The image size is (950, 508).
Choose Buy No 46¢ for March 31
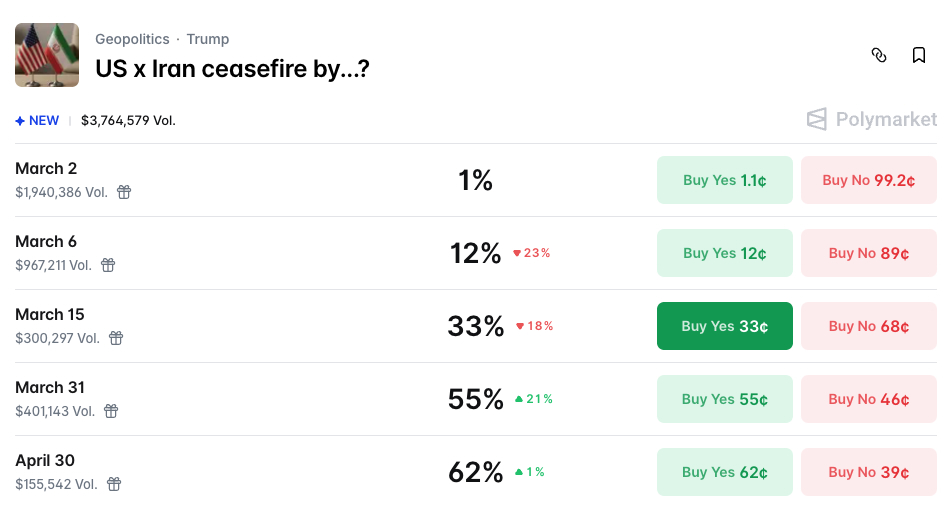[x=868, y=399]
